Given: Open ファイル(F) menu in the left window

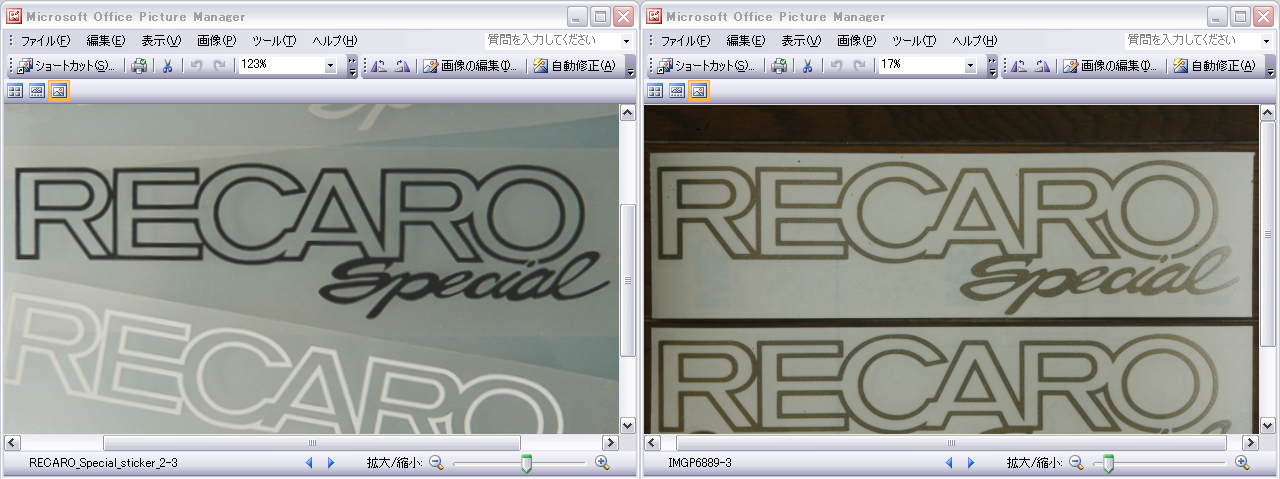Looking at the screenshot, I should pyautogui.click(x=45, y=41).
